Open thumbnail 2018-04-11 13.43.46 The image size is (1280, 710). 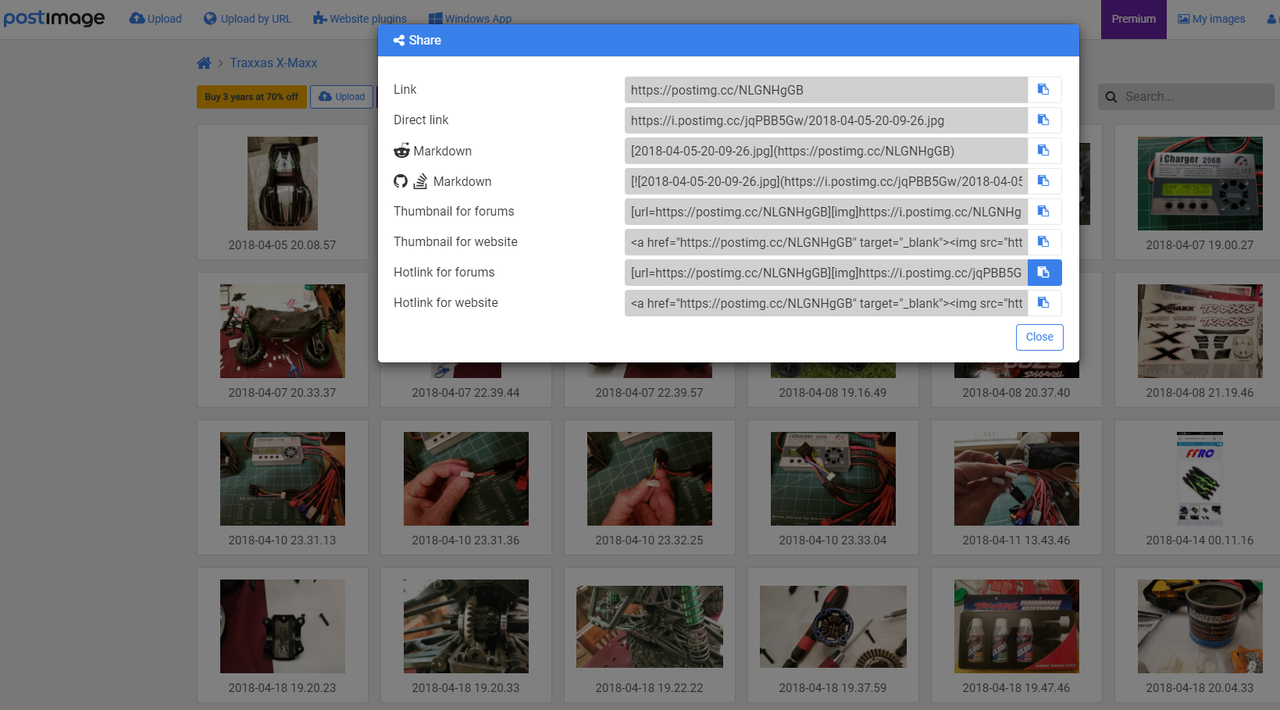click(1017, 479)
